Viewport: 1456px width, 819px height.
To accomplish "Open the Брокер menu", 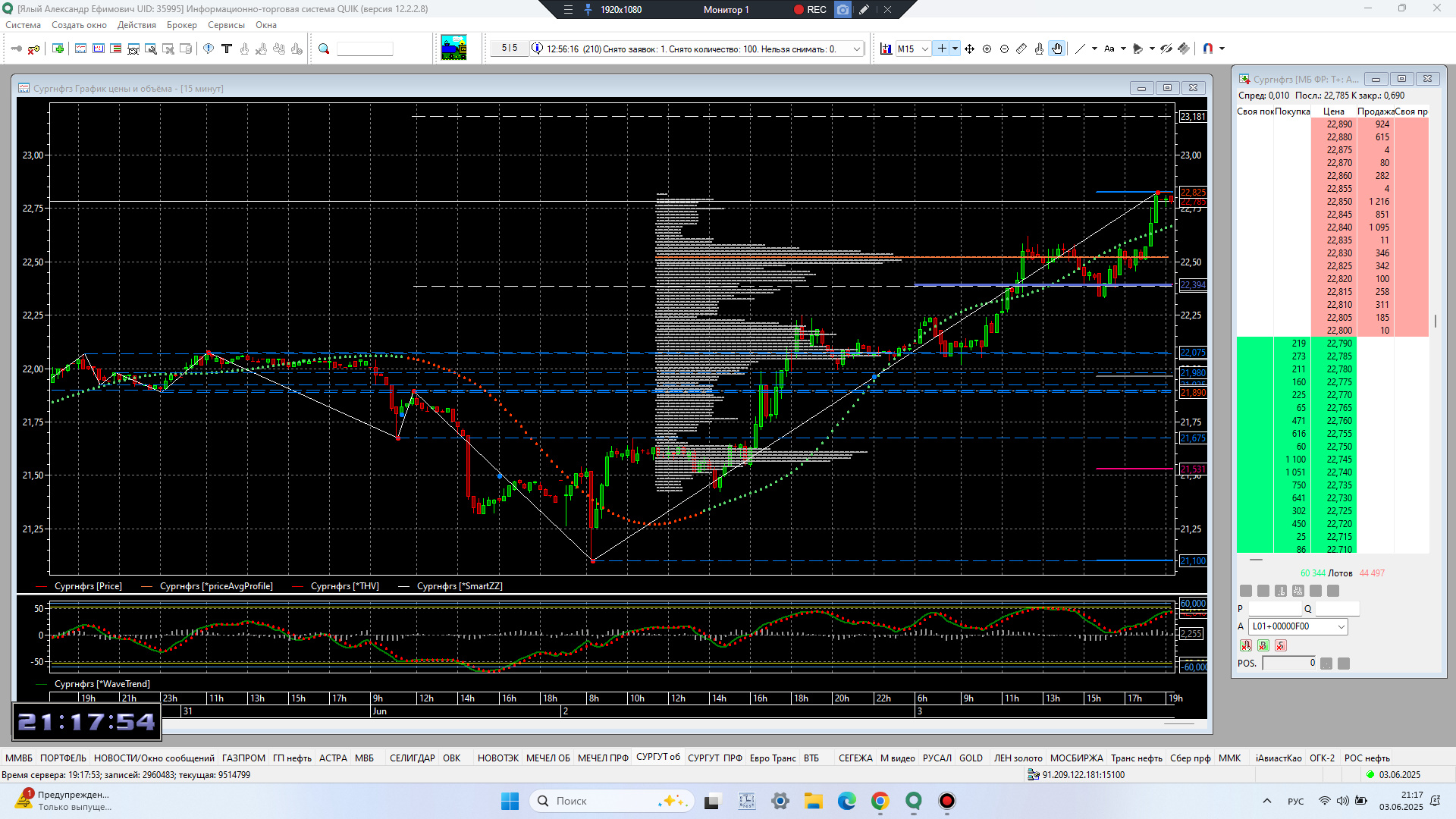I will click(181, 25).
